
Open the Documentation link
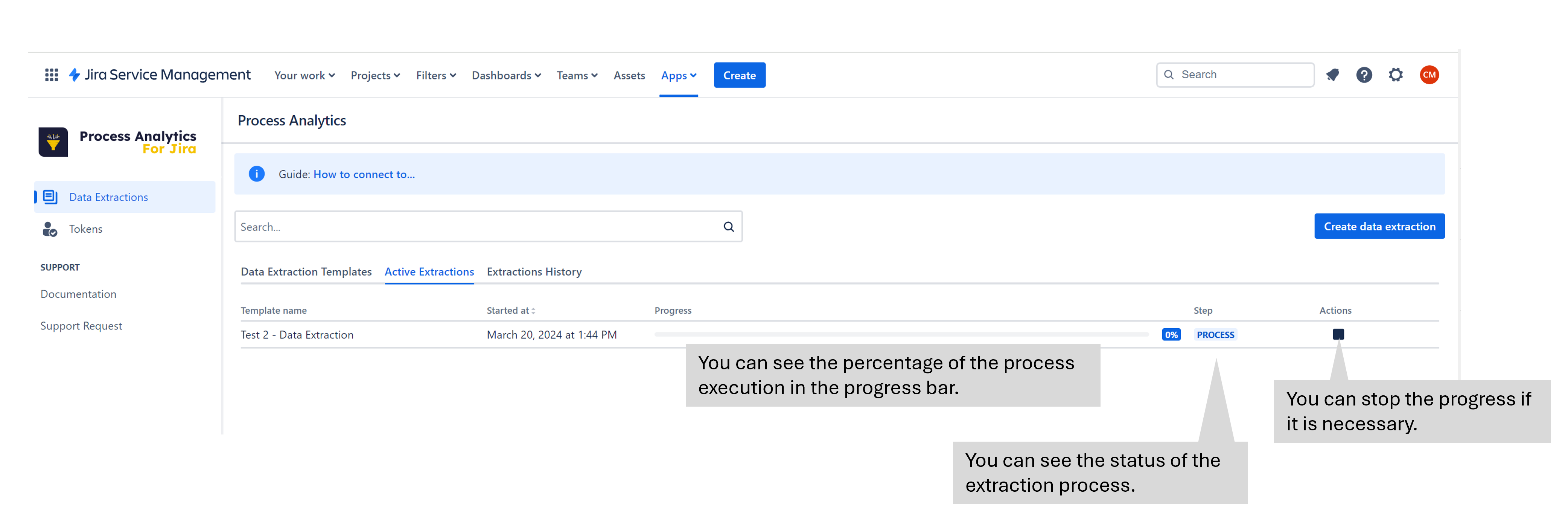point(79,294)
